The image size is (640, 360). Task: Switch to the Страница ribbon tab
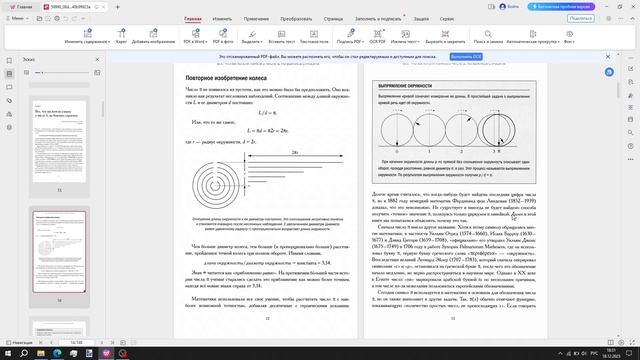pyautogui.click(x=333, y=19)
